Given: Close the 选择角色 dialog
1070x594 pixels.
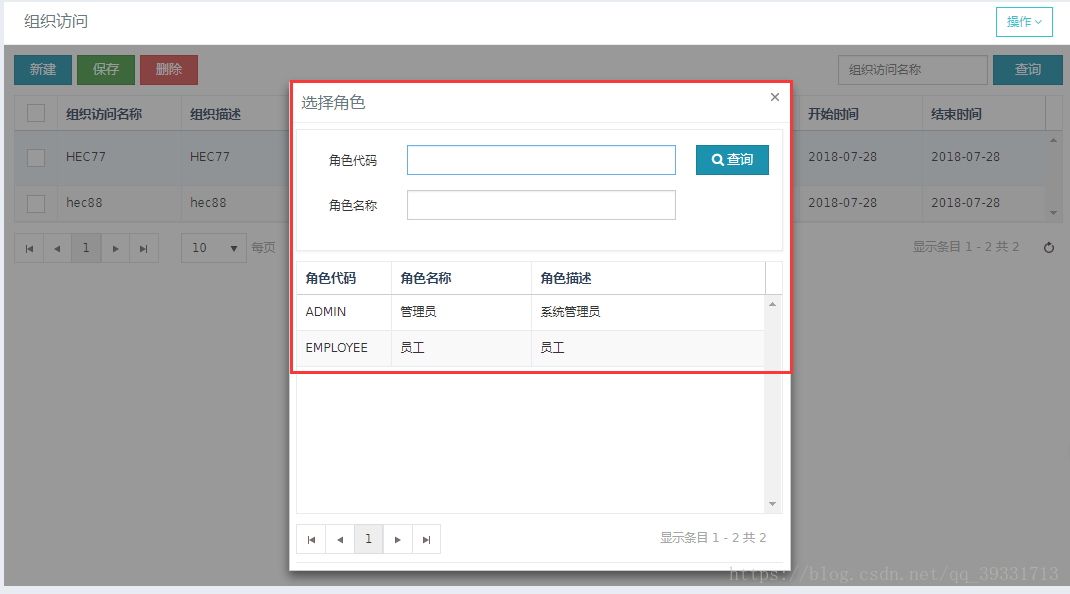Looking at the screenshot, I should 775,97.
